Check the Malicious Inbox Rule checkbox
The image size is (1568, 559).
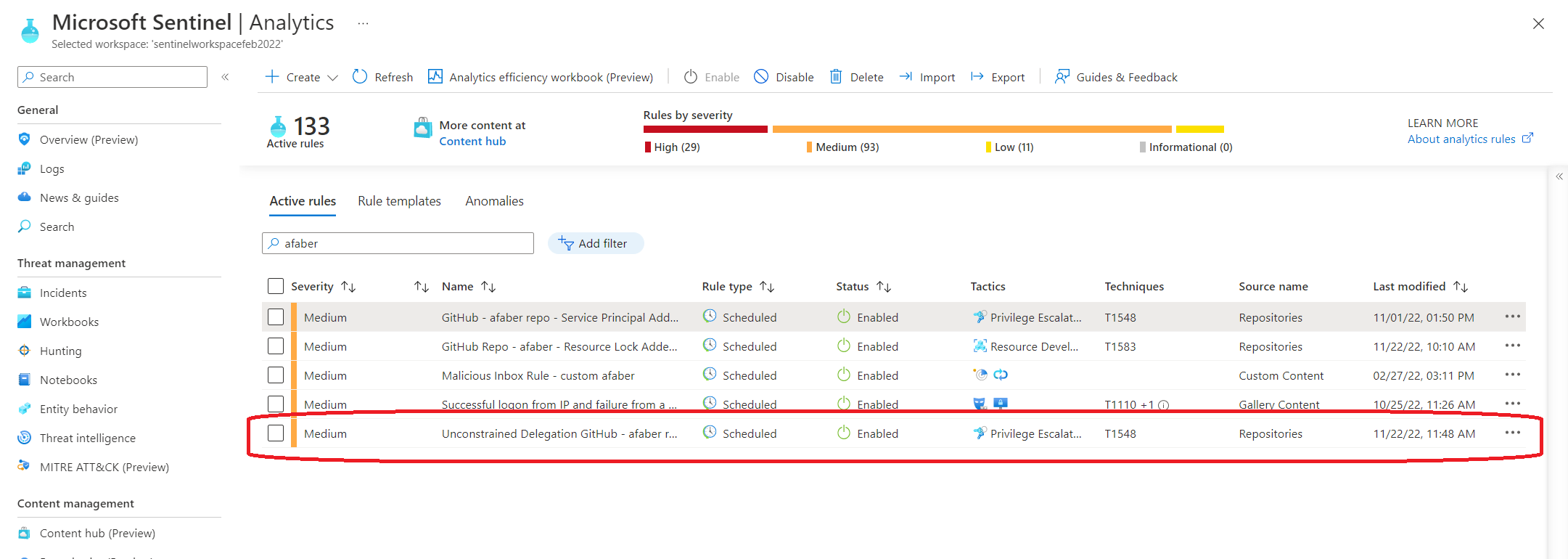[x=276, y=375]
